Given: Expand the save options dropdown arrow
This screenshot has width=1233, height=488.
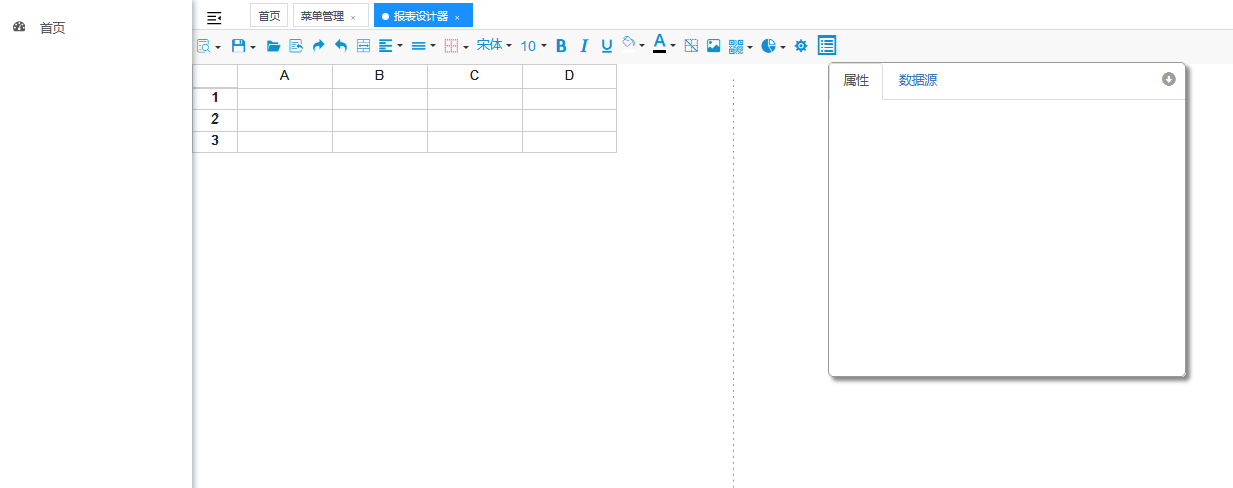Looking at the screenshot, I should tap(253, 47).
